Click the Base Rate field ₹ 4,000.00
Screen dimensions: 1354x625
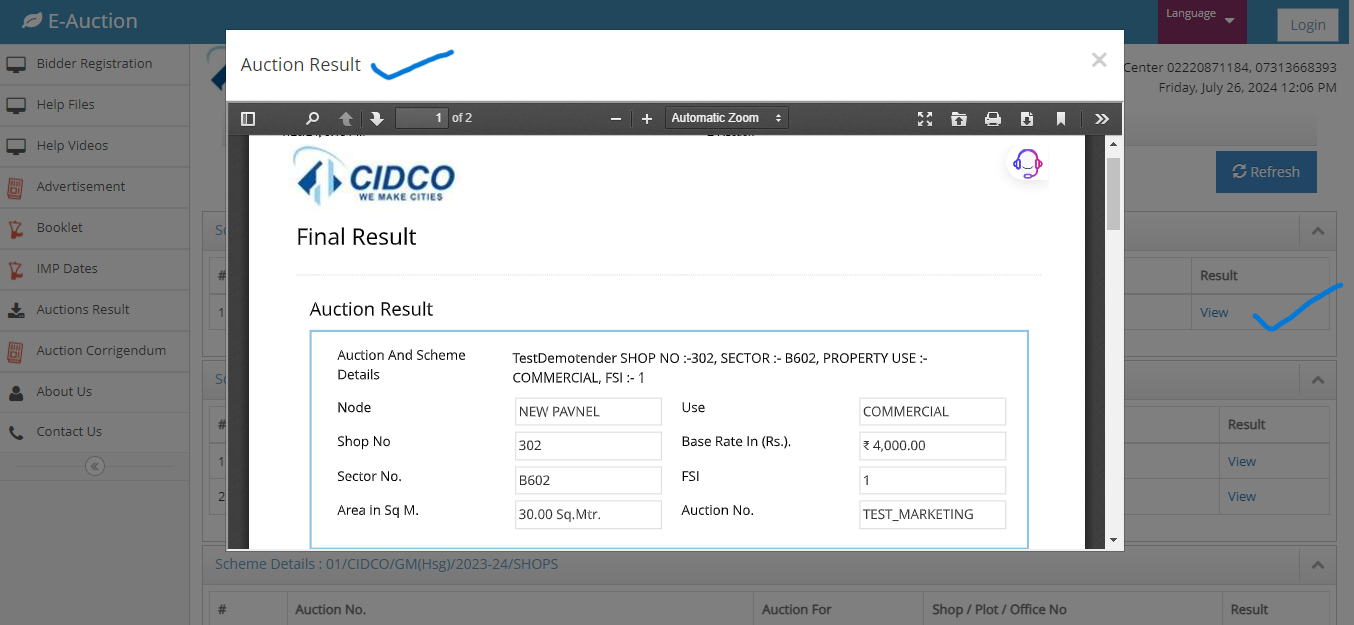pyautogui.click(x=932, y=446)
